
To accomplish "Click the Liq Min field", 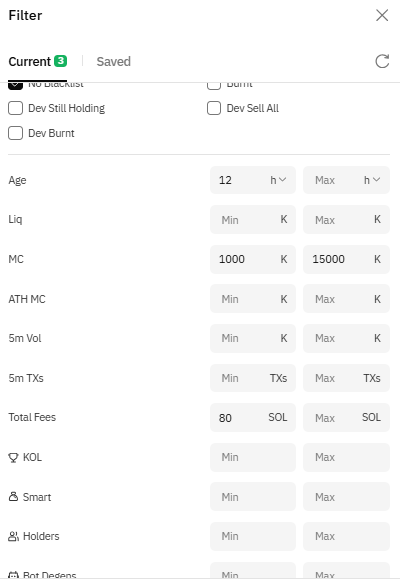I will tap(253, 219).
